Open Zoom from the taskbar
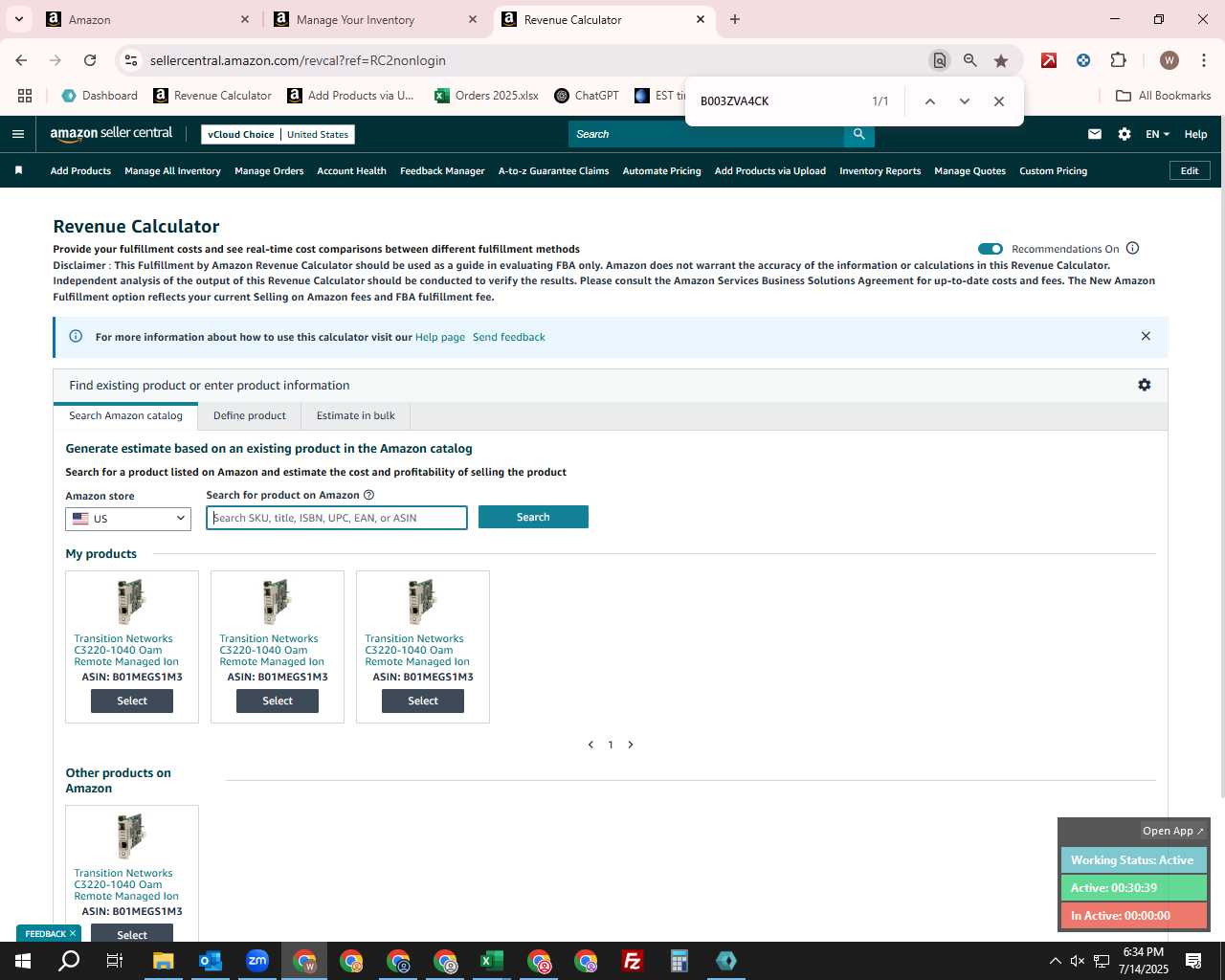This screenshot has height=980, width=1225. 257,961
